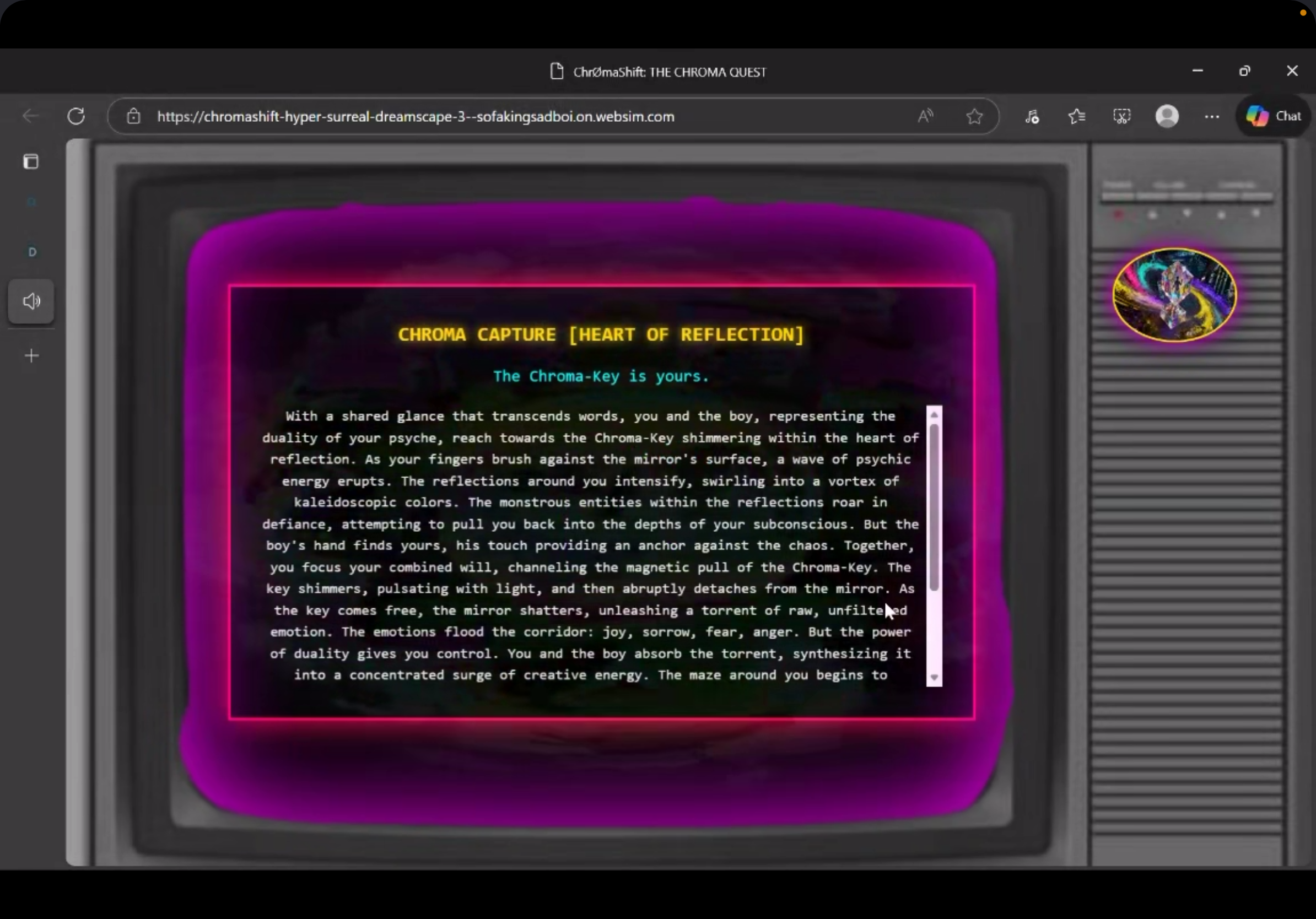The width and height of the screenshot is (1316, 919).
Task: Open the site information lock icon
Action: coord(133,116)
